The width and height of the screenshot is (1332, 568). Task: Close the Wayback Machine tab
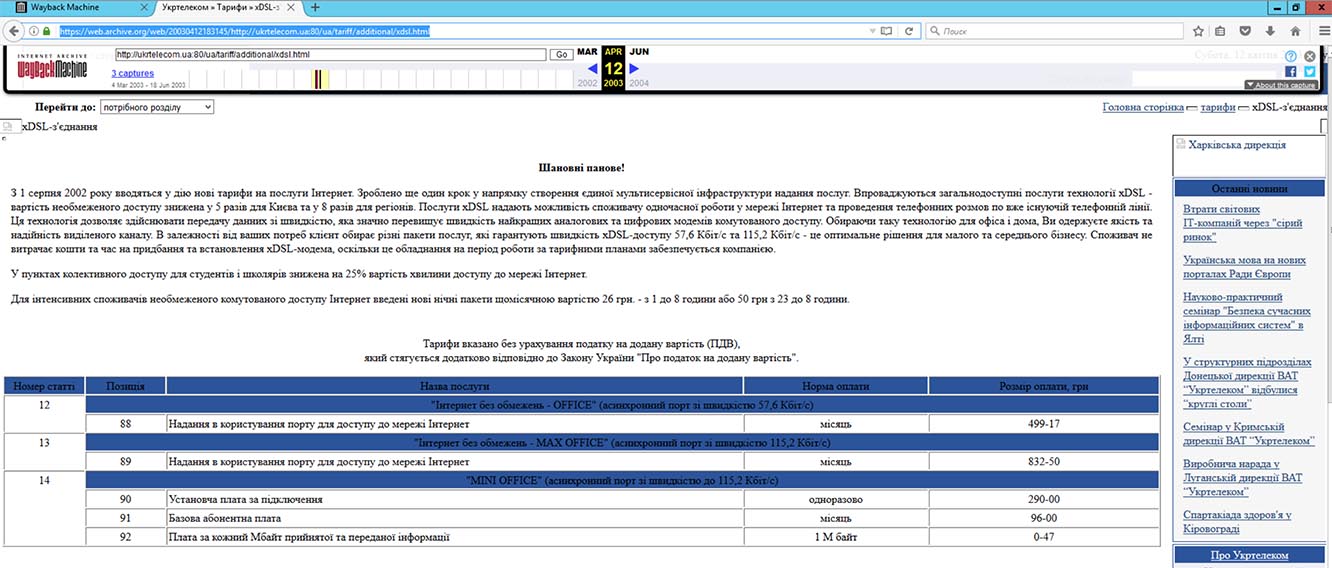pyautogui.click(x=143, y=7)
